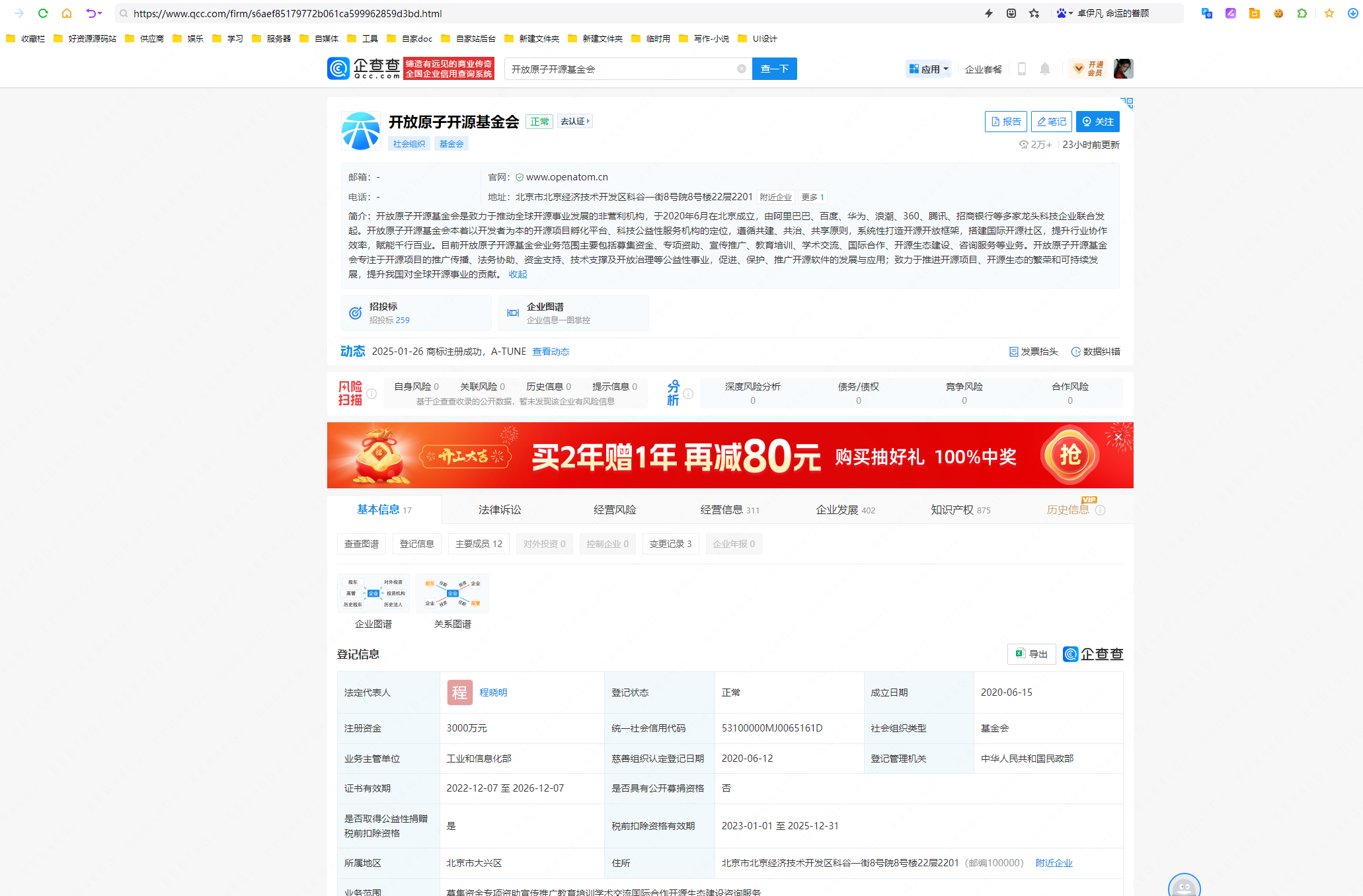Expand the 去认证 certification tag

click(x=575, y=121)
